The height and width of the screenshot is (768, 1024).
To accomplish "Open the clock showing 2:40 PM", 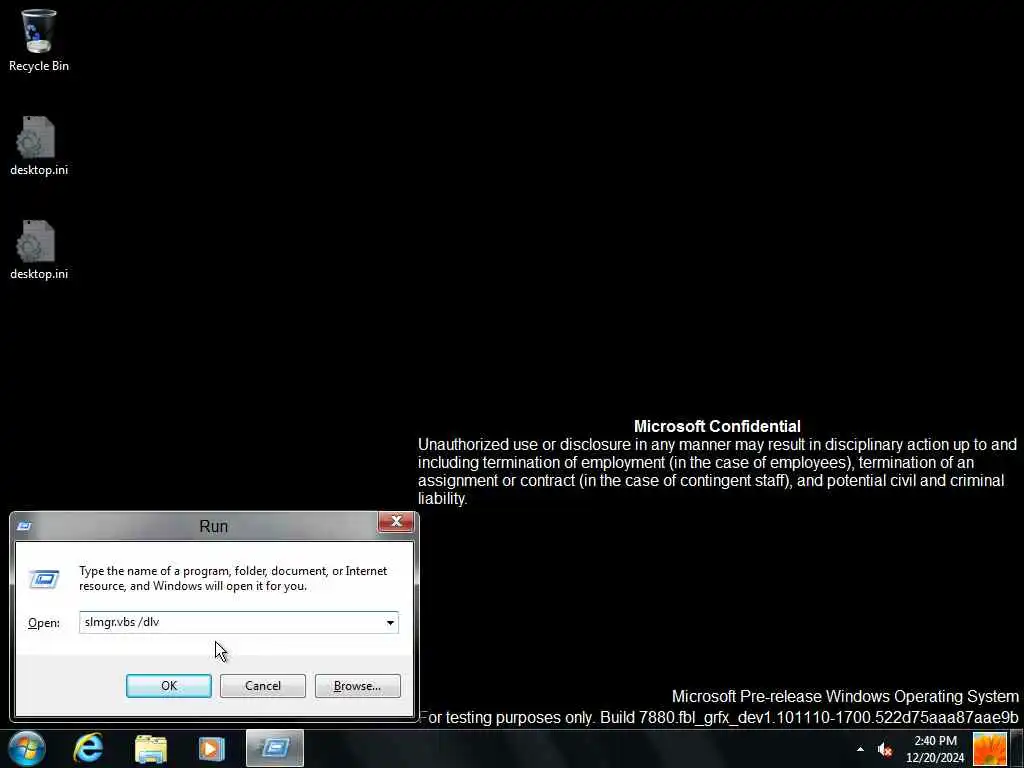I will pos(935,749).
